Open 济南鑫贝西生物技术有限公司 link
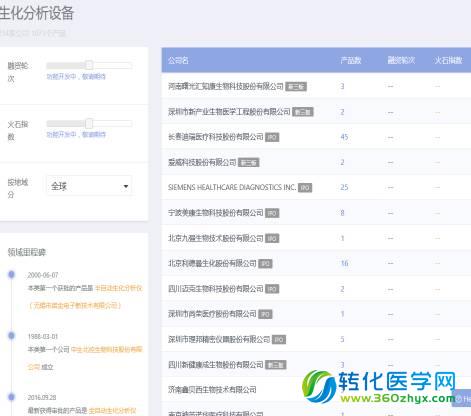Image resolution: width=471 pixels, height=416 pixels. pos(212,389)
